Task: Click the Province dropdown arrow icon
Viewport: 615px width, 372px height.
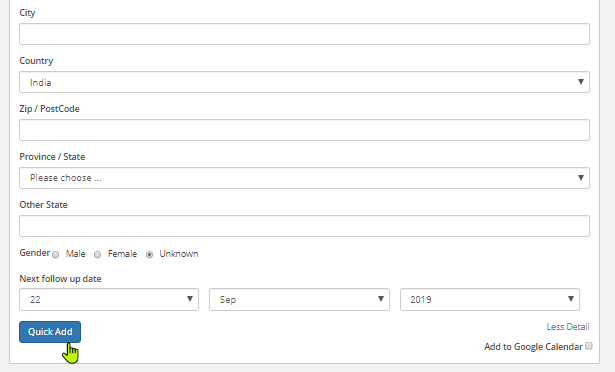Action: [x=581, y=177]
